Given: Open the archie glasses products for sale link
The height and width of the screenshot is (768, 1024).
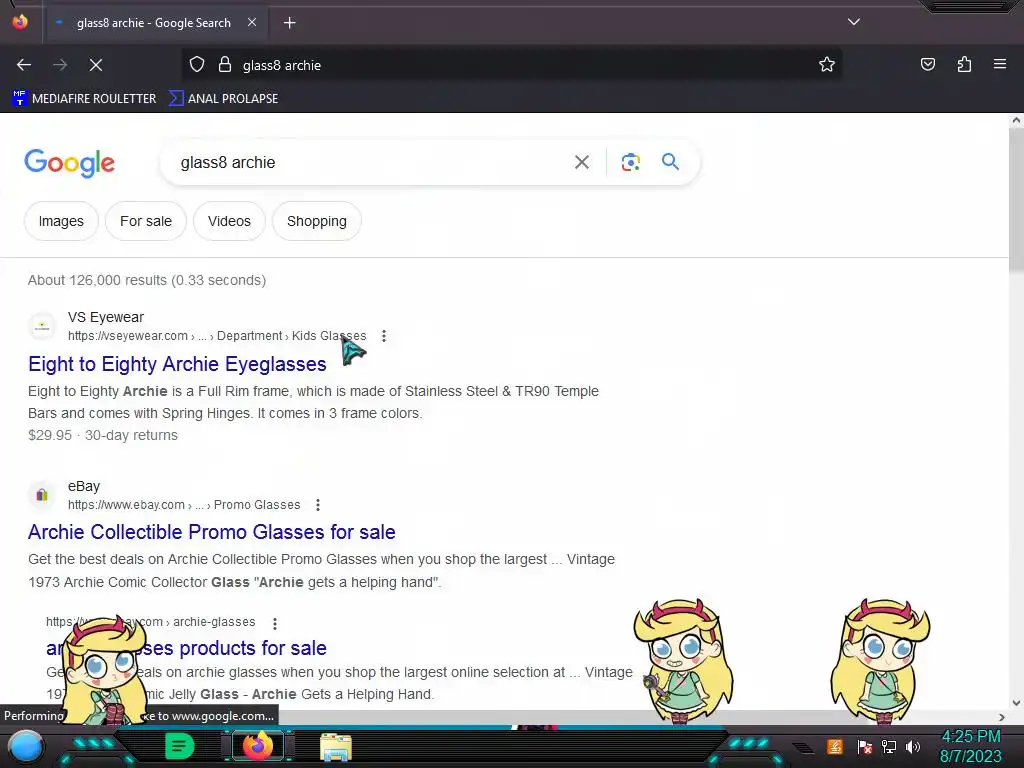Looking at the screenshot, I should point(187,648).
